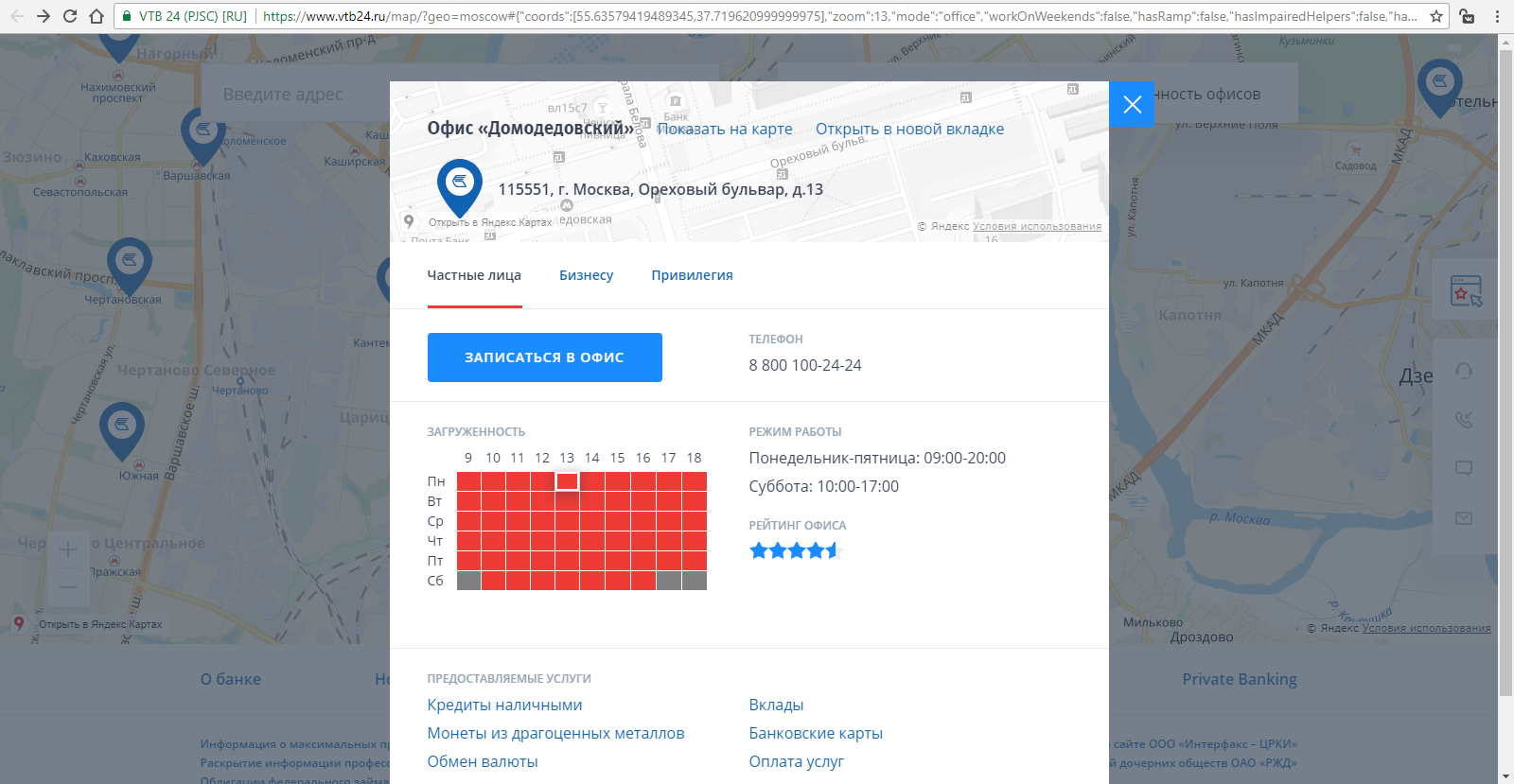Image resolution: width=1514 pixels, height=784 pixels.
Task: Switch to the Бизнесу tab
Action: pyautogui.click(x=586, y=275)
